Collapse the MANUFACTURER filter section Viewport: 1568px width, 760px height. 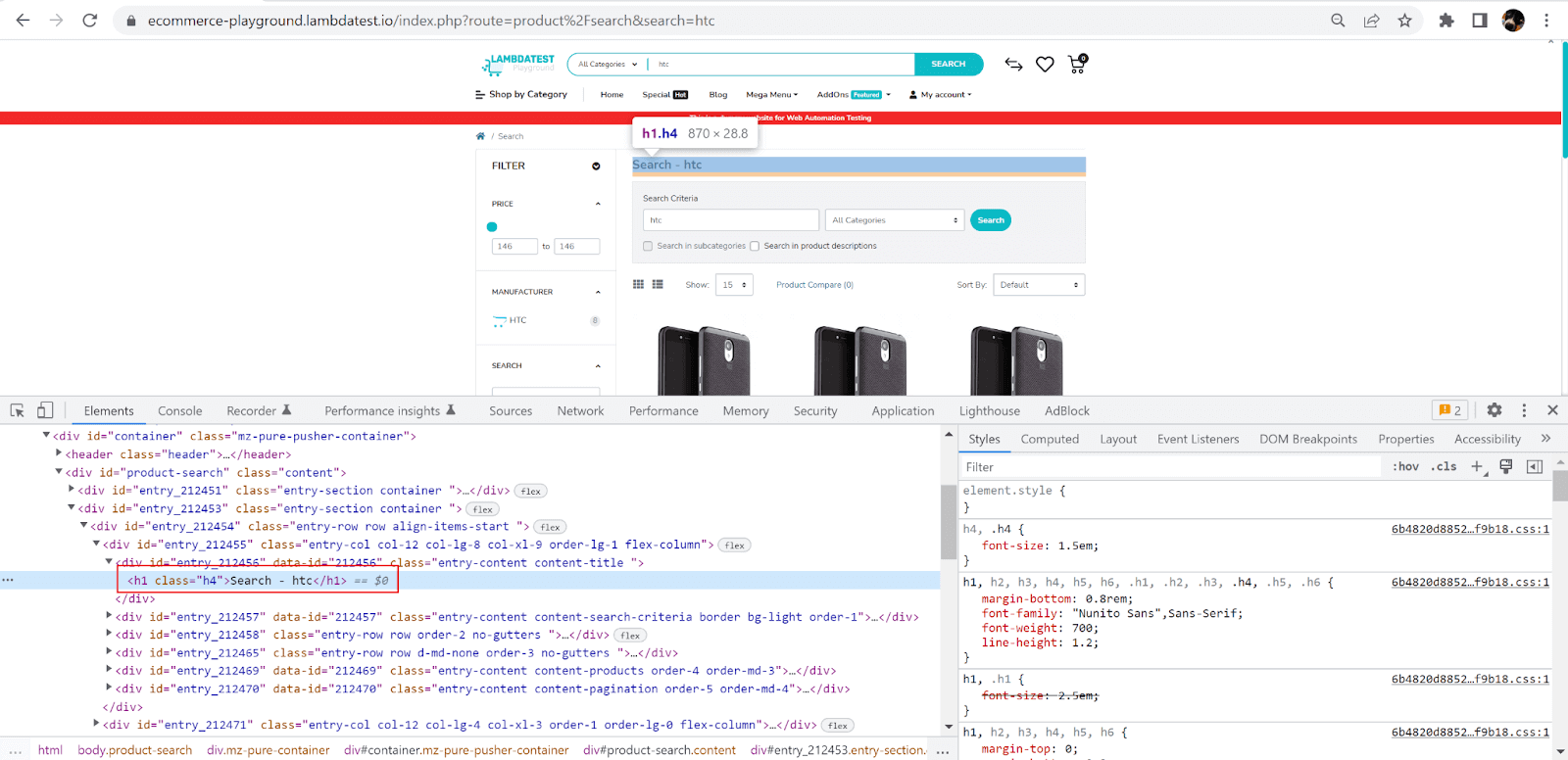tap(598, 292)
